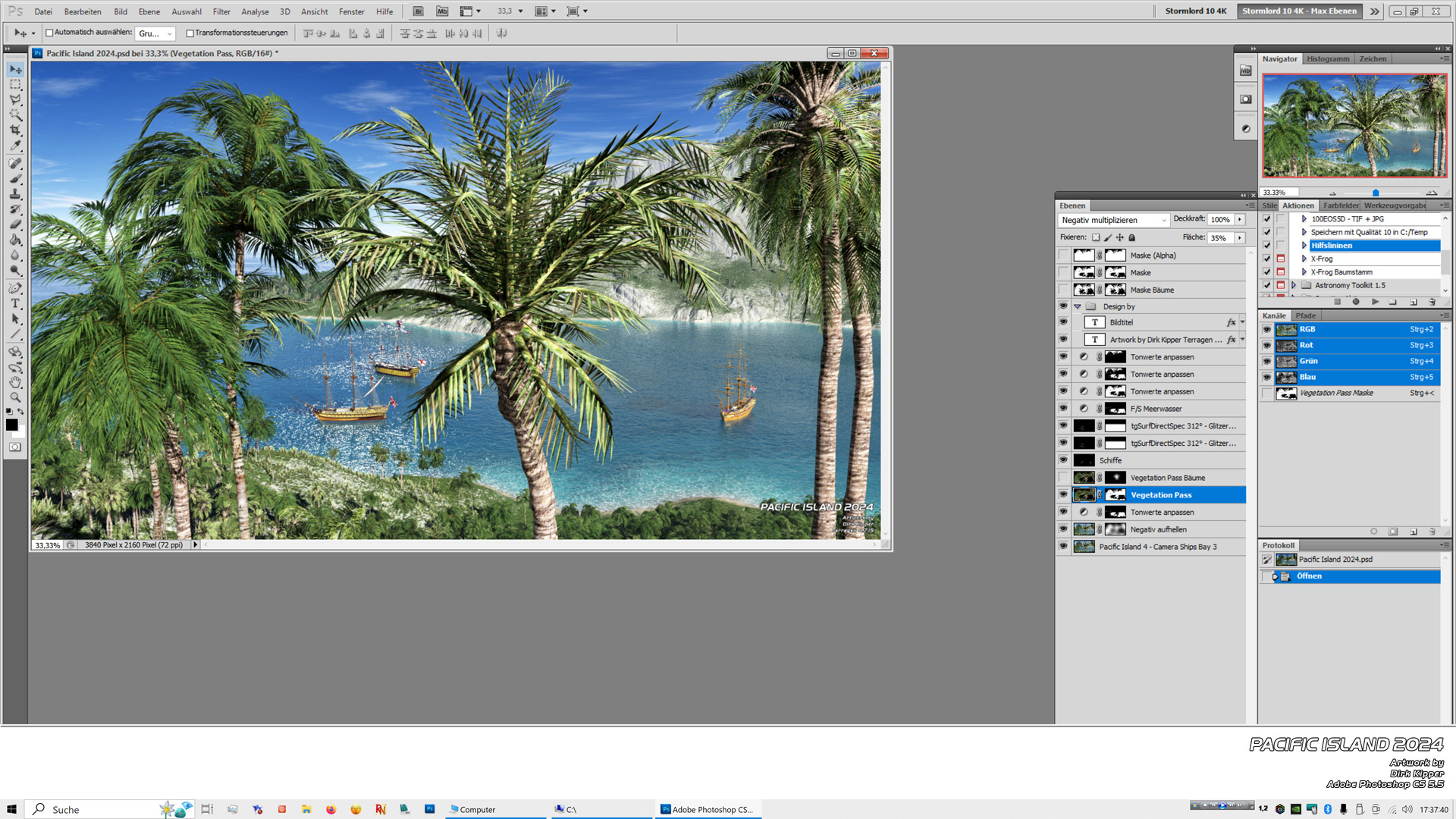
Task: Open the Ebene menu
Action: pyautogui.click(x=149, y=11)
